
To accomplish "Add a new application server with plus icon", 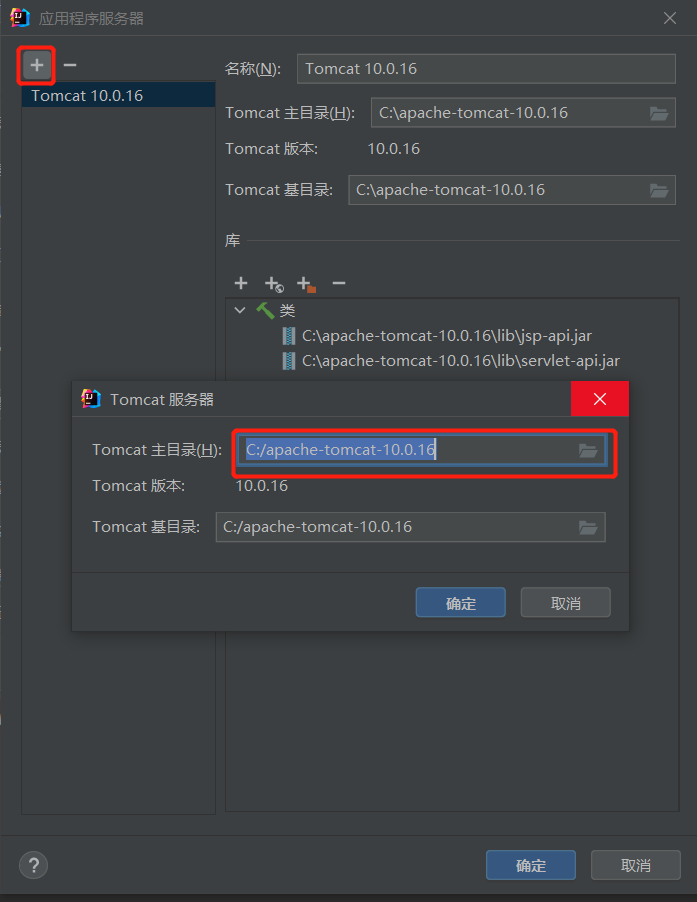I will tap(37, 65).
